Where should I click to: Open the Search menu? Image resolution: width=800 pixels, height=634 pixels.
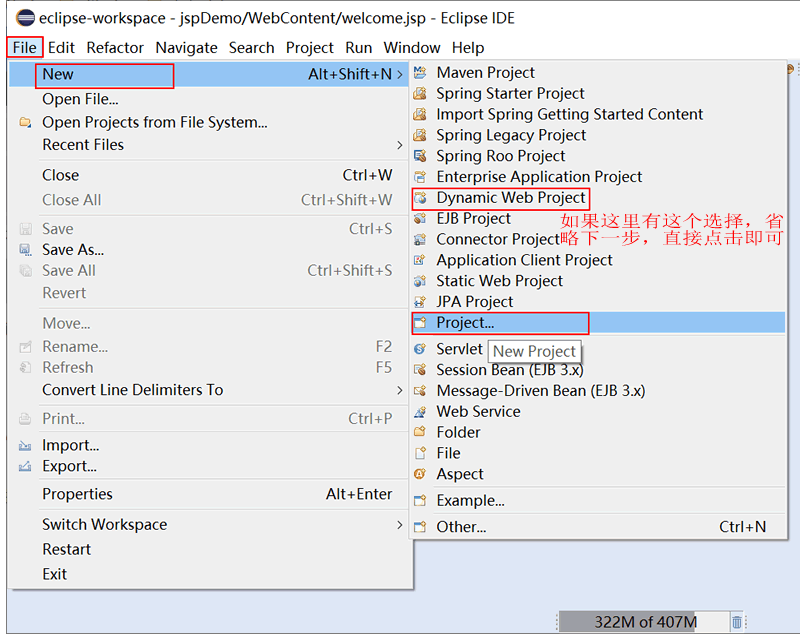[252, 47]
